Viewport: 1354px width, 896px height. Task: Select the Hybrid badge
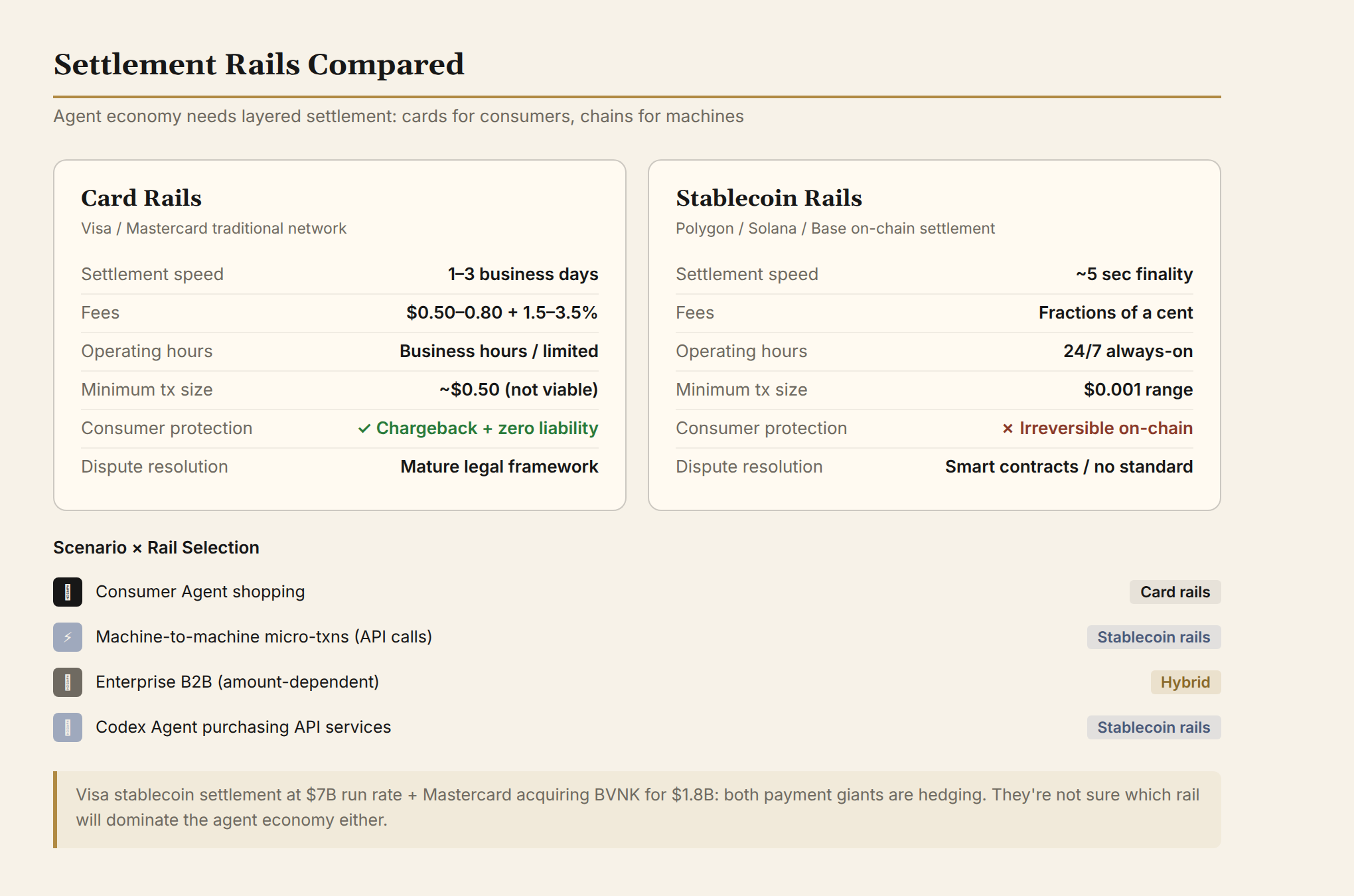(1185, 682)
